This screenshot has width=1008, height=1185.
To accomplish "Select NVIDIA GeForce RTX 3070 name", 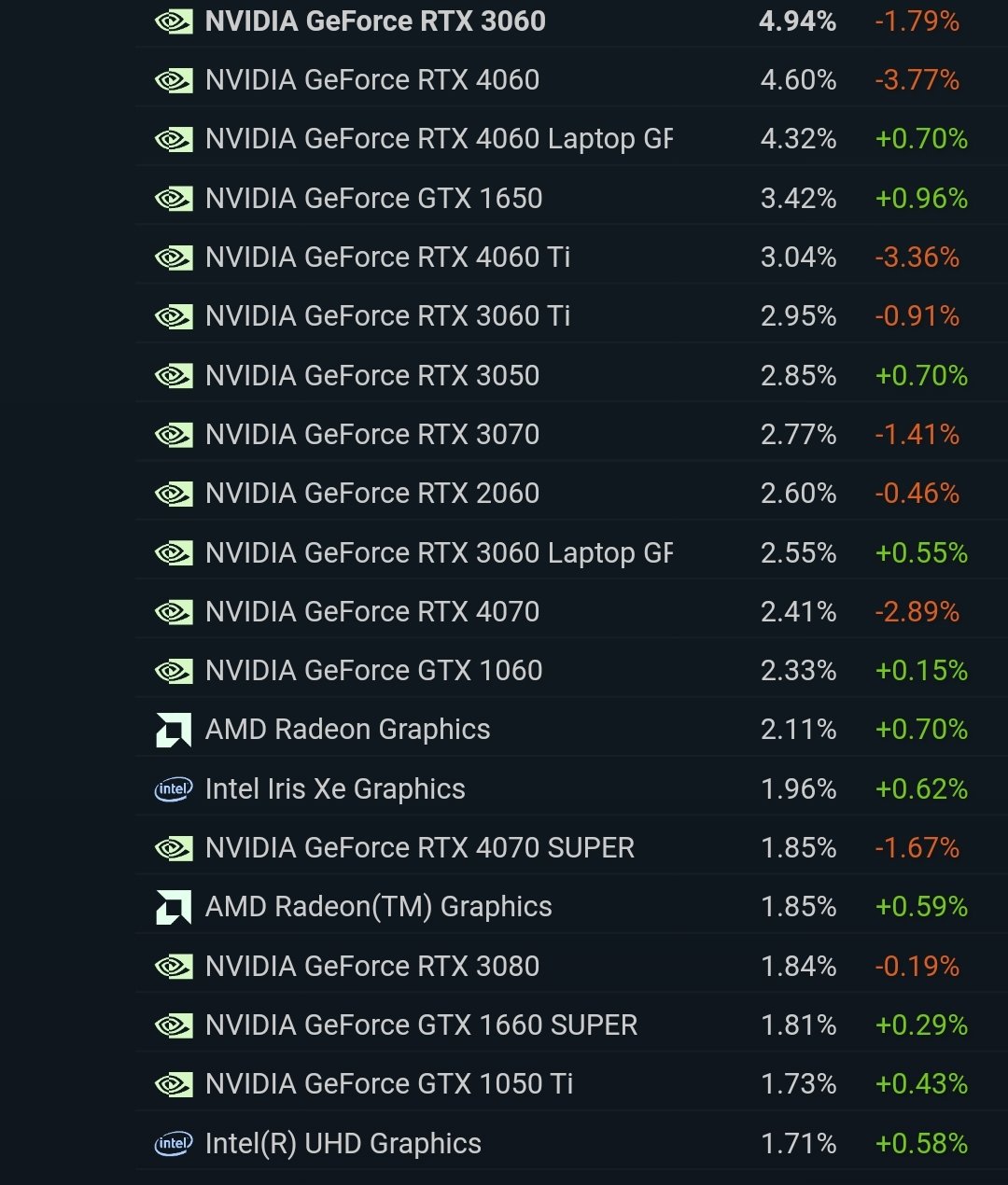I will (x=371, y=435).
